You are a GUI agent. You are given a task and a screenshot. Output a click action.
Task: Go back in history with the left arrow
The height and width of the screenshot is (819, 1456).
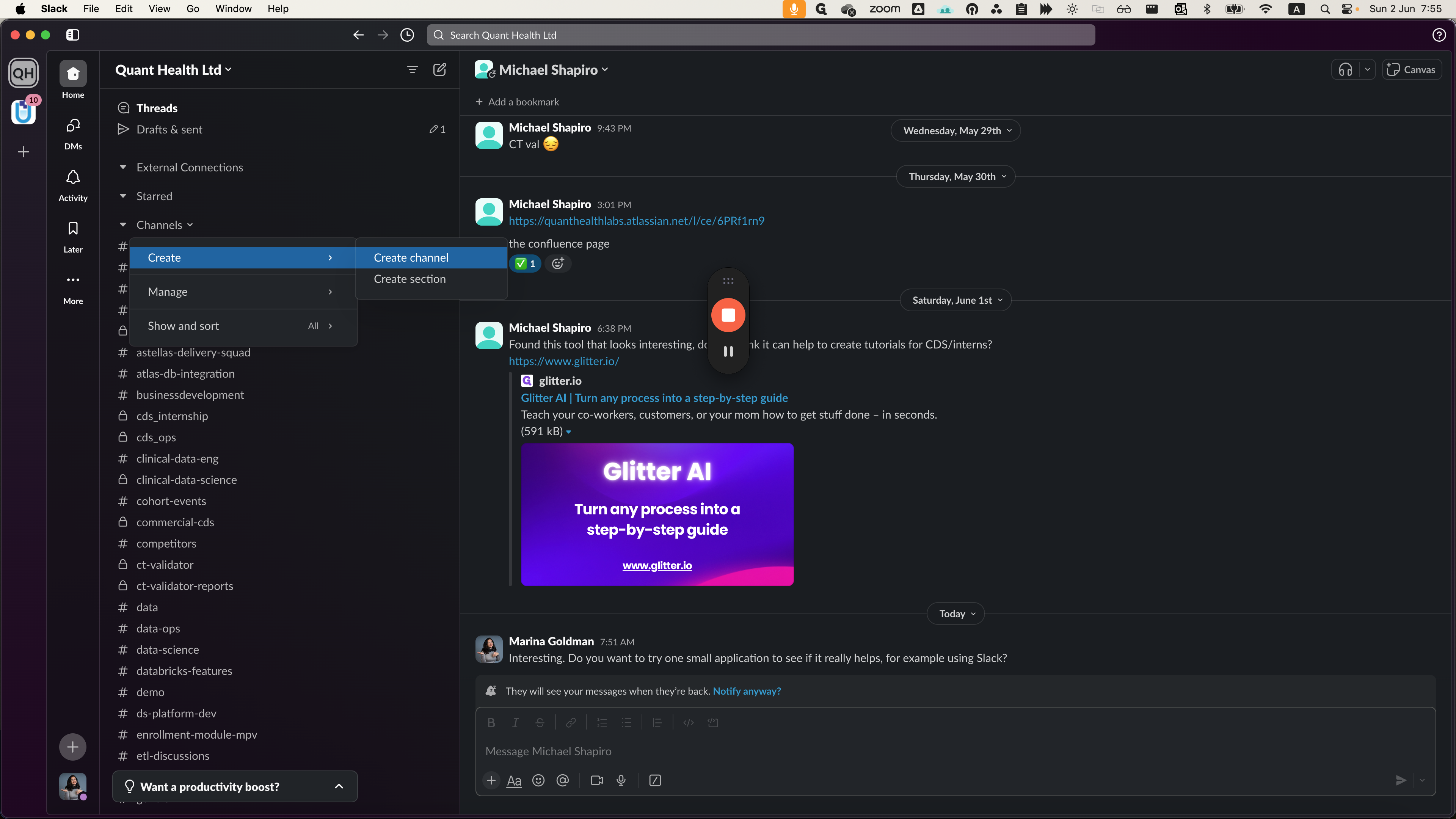pyautogui.click(x=358, y=35)
